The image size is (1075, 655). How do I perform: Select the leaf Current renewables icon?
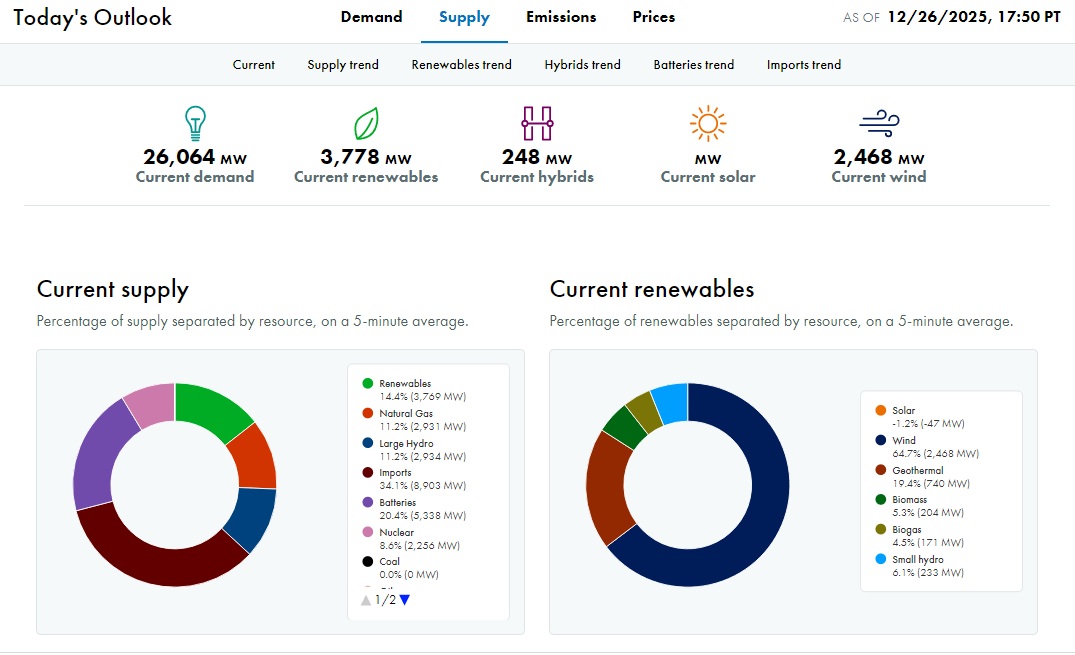[366, 122]
